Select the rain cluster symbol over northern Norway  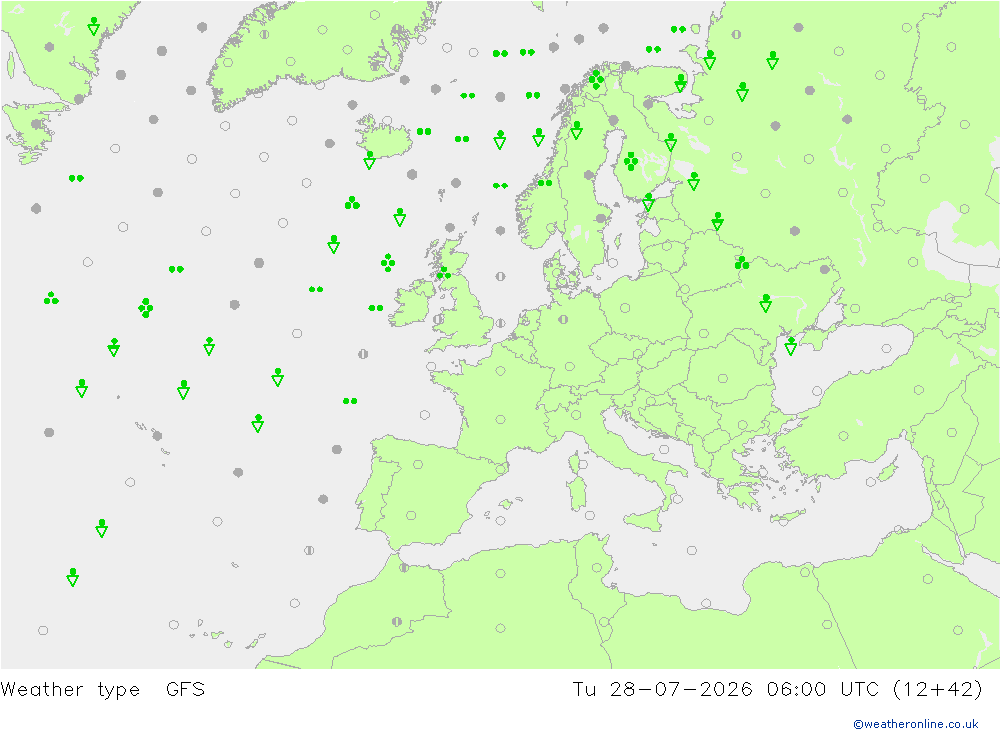pos(596,80)
